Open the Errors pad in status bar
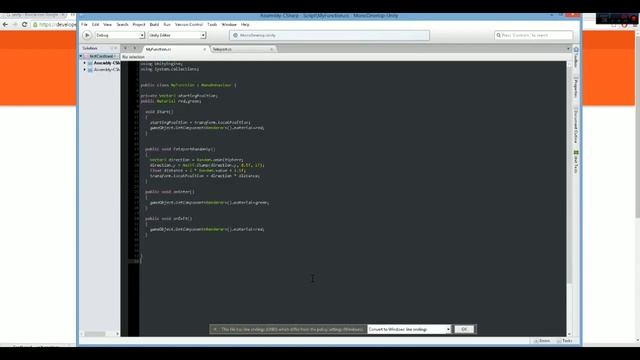 (x=542, y=341)
